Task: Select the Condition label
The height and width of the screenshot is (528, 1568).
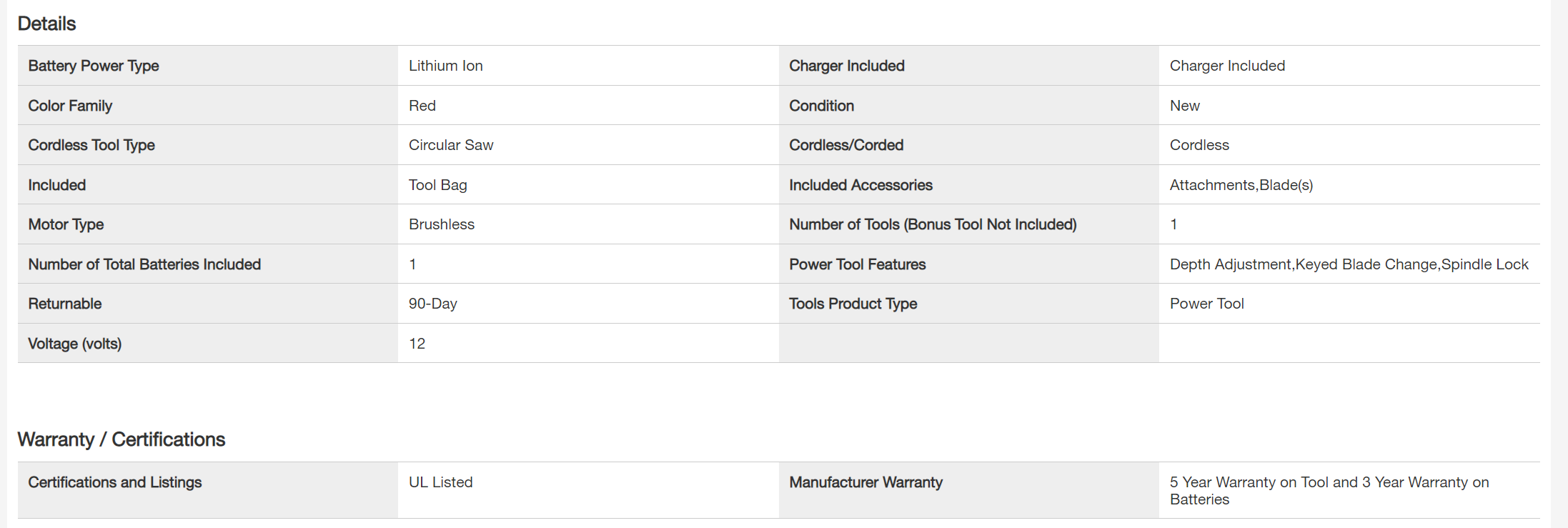Action: coord(821,106)
